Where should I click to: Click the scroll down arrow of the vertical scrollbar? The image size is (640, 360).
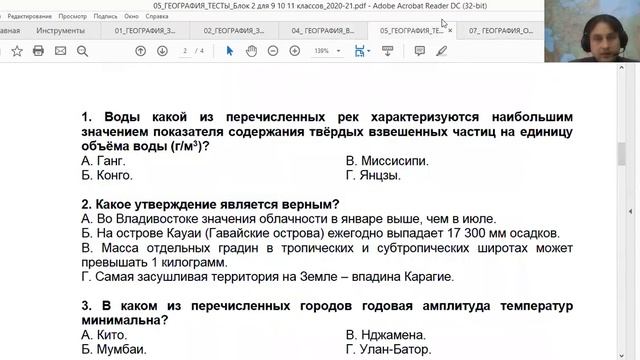point(621,356)
